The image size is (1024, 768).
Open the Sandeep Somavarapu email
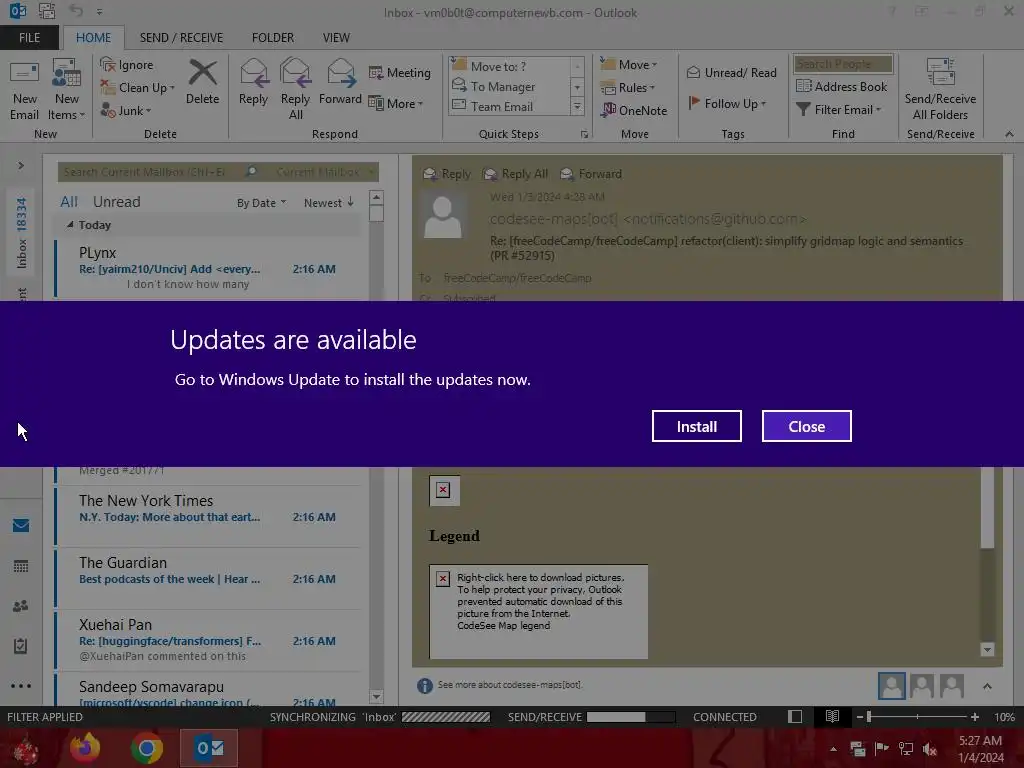(208, 692)
